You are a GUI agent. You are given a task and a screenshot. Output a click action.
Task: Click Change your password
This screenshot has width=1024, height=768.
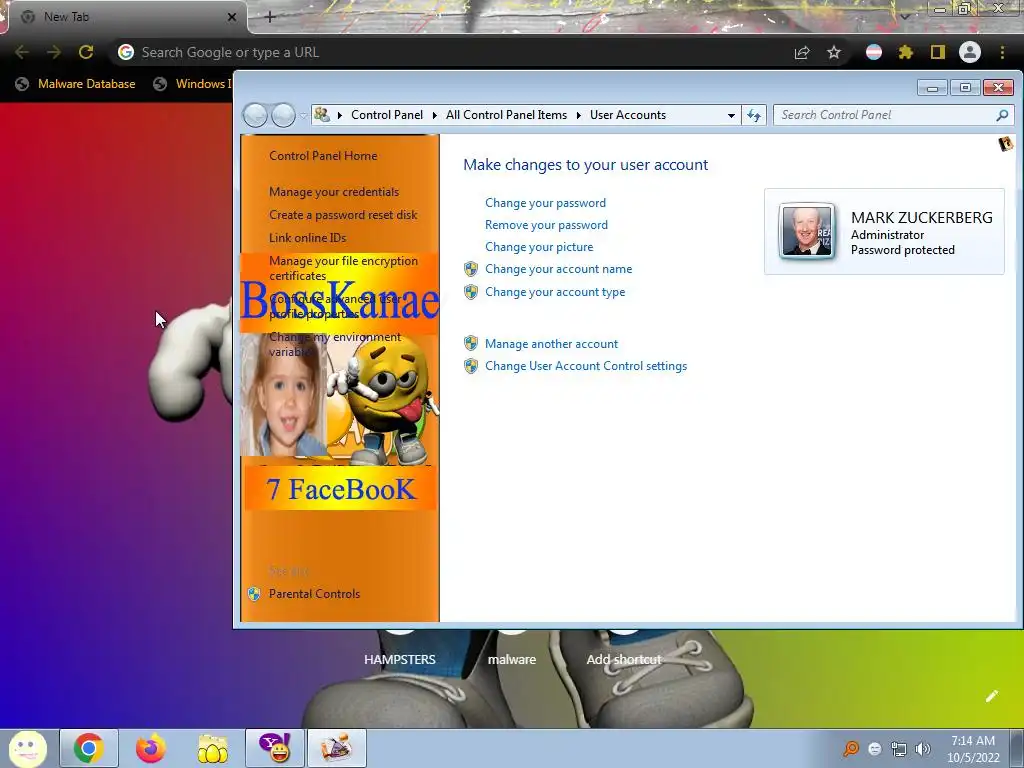pos(545,202)
